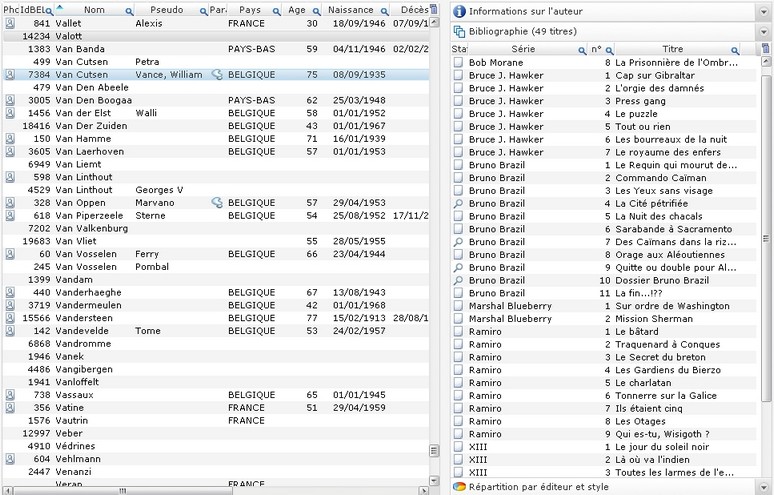The image size is (774, 495).
Task: Sort bibliography by the Série column header
Action: click(523, 49)
